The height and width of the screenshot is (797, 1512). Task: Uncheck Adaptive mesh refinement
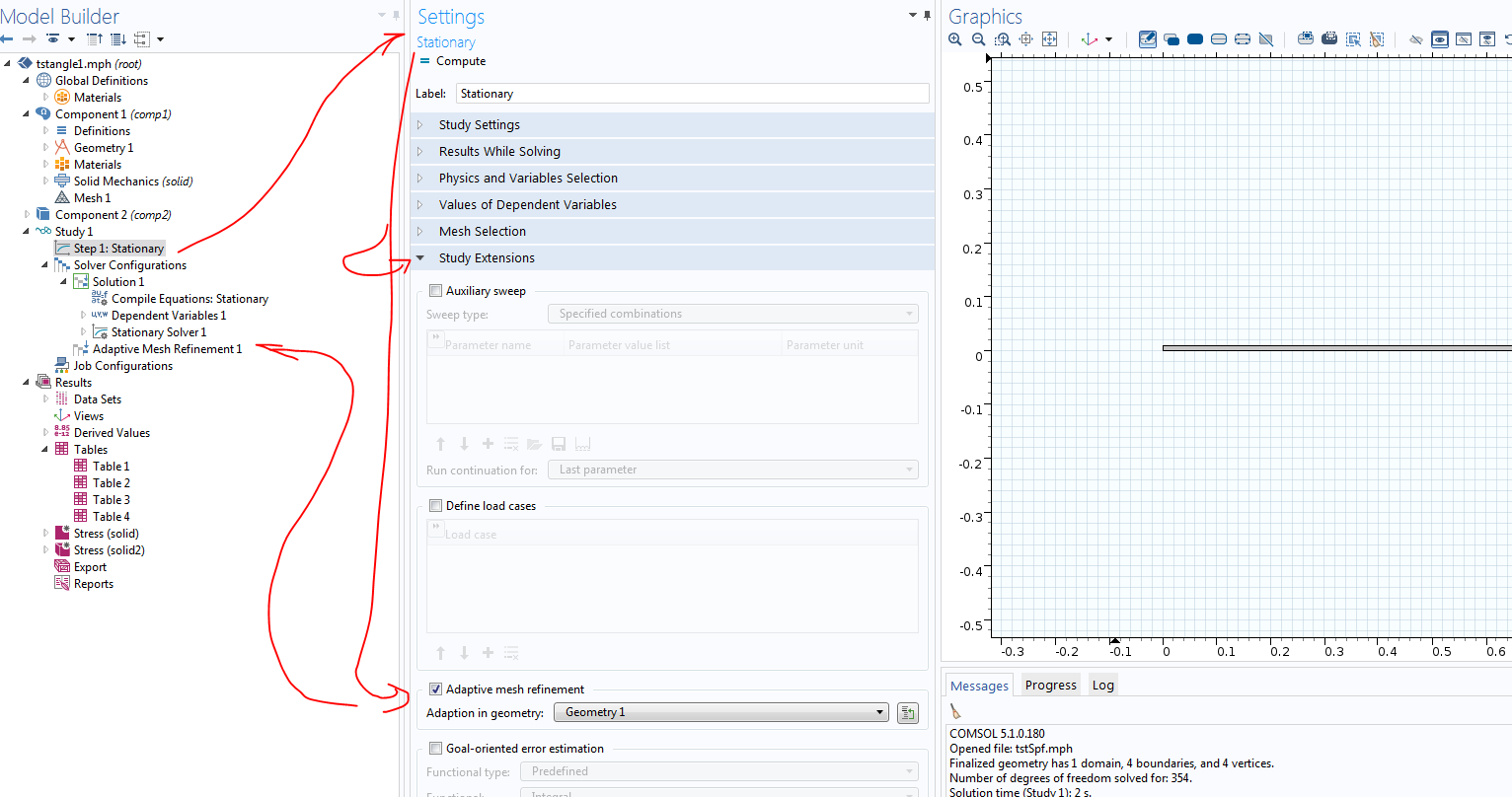pyautogui.click(x=436, y=689)
